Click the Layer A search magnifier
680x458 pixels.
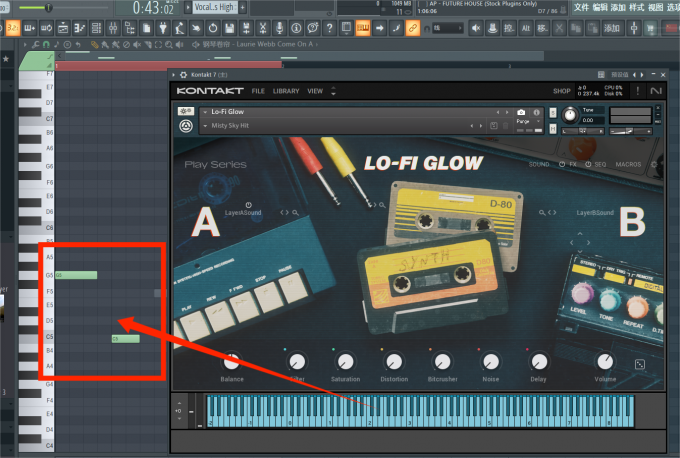click(x=295, y=213)
